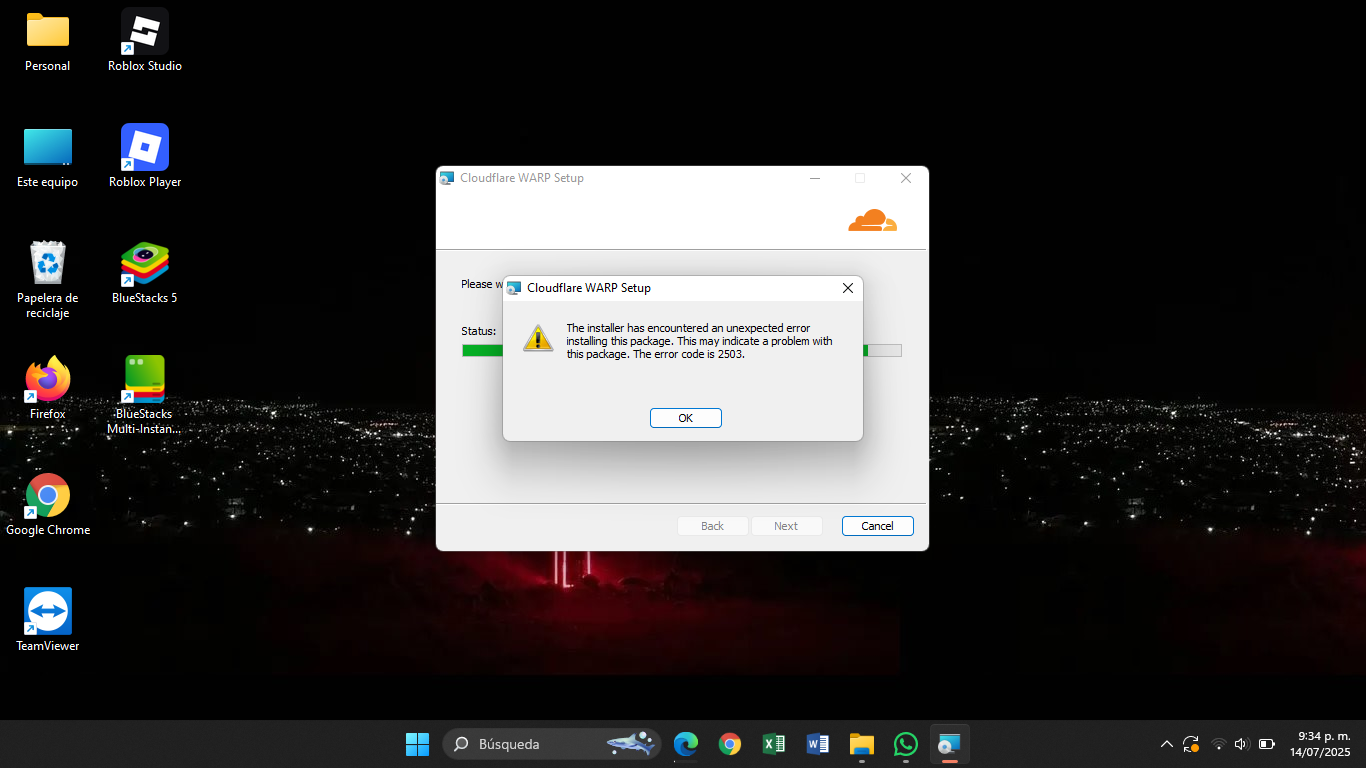The width and height of the screenshot is (1366, 768).
Task: Select the TeamViewer desktop shortcut
Action: pos(48,620)
